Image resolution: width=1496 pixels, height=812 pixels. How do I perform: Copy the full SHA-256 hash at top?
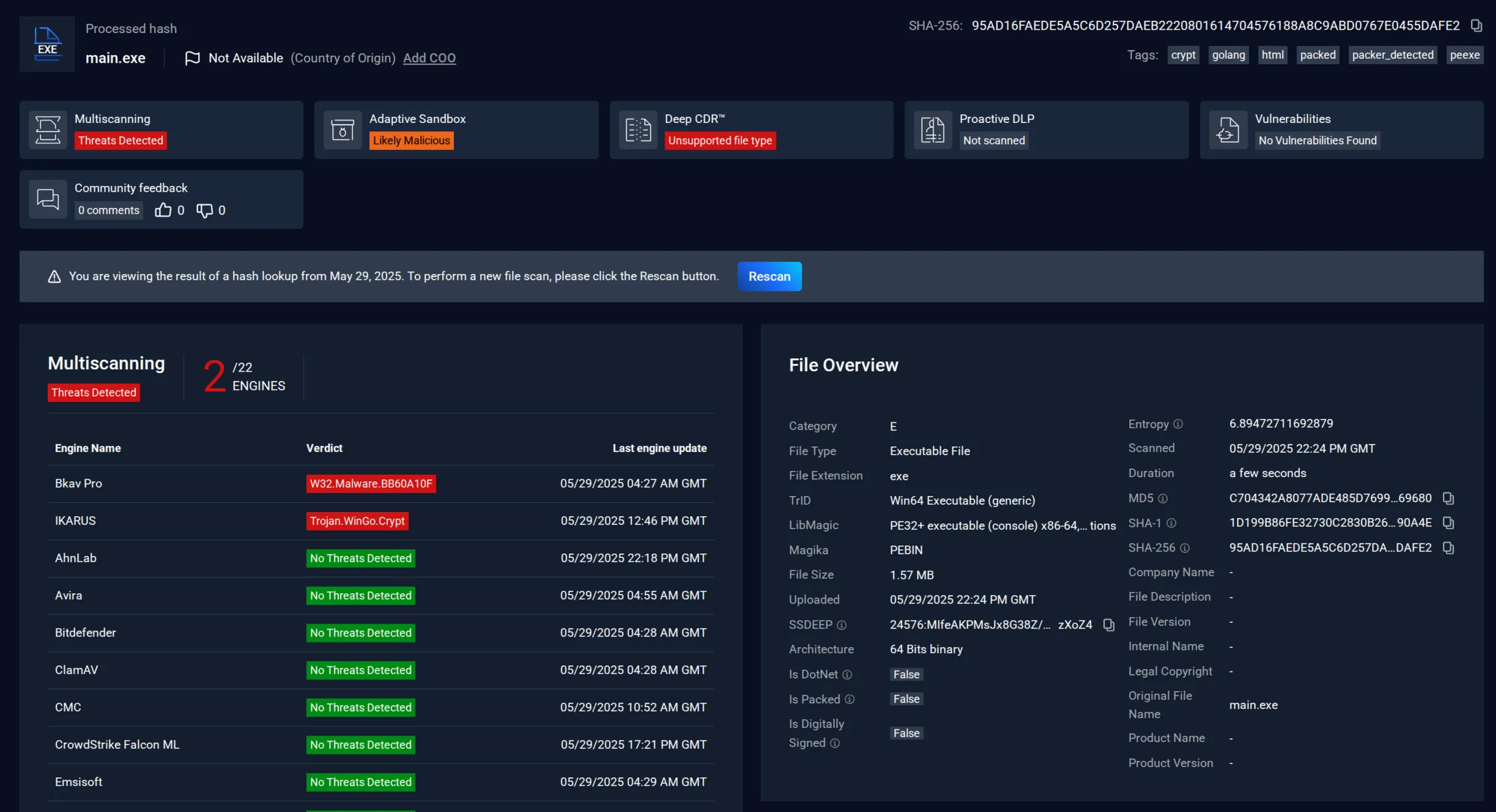pos(1476,26)
